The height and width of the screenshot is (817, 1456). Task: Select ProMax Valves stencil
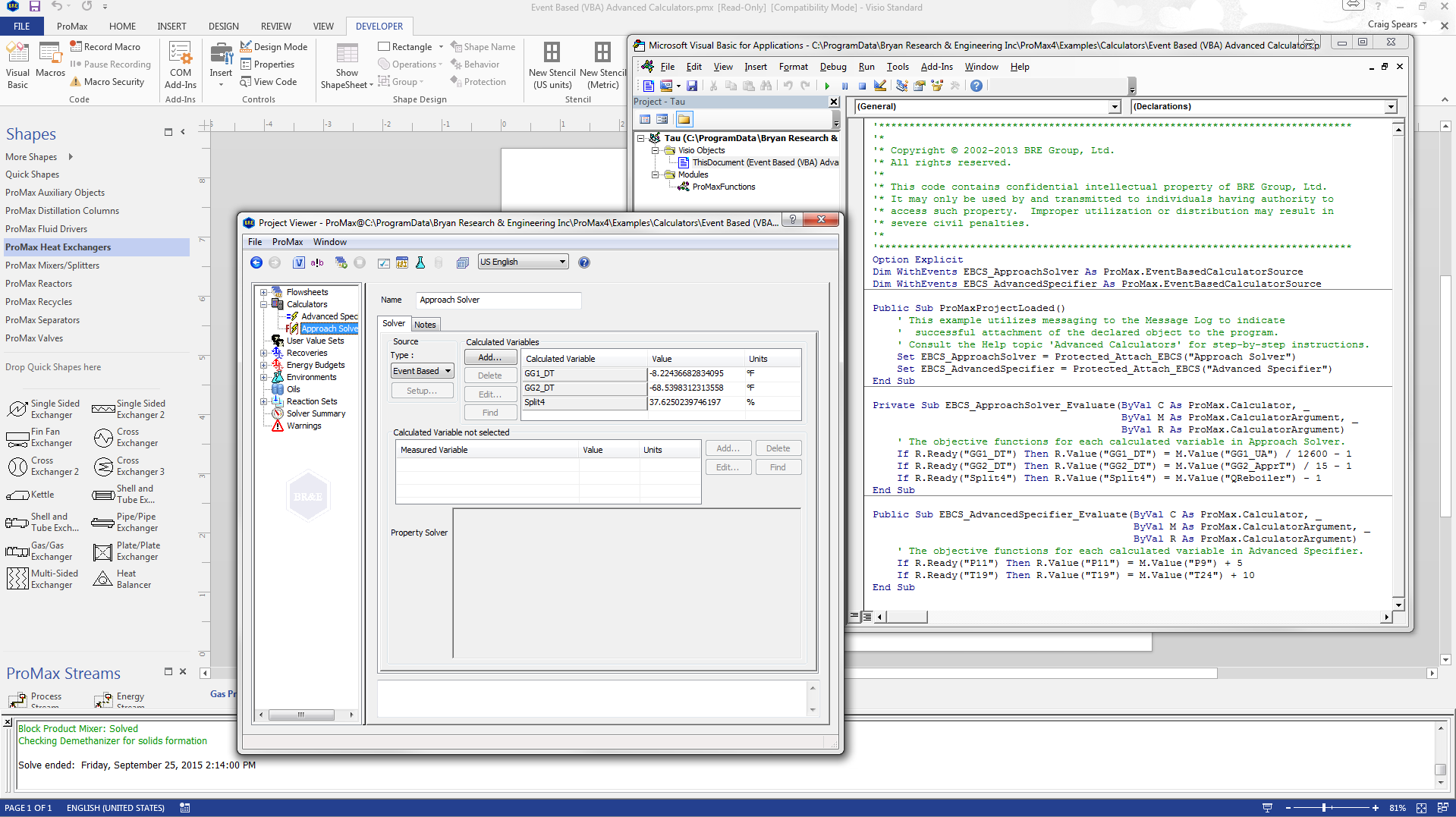[34, 338]
